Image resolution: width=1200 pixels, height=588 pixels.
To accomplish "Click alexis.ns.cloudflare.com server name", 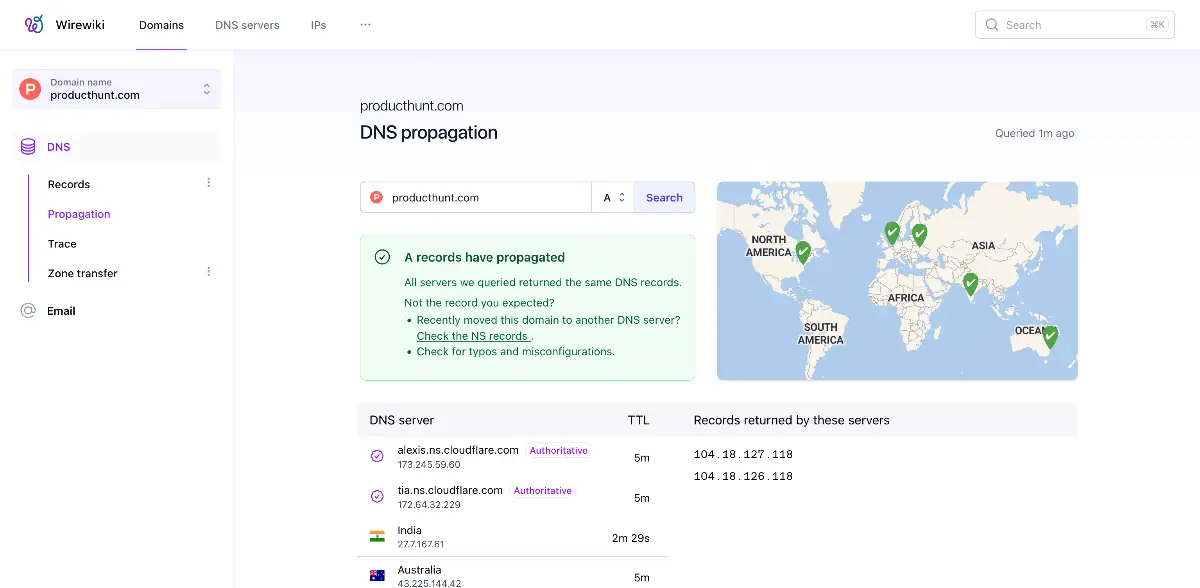I will click(x=458, y=450).
